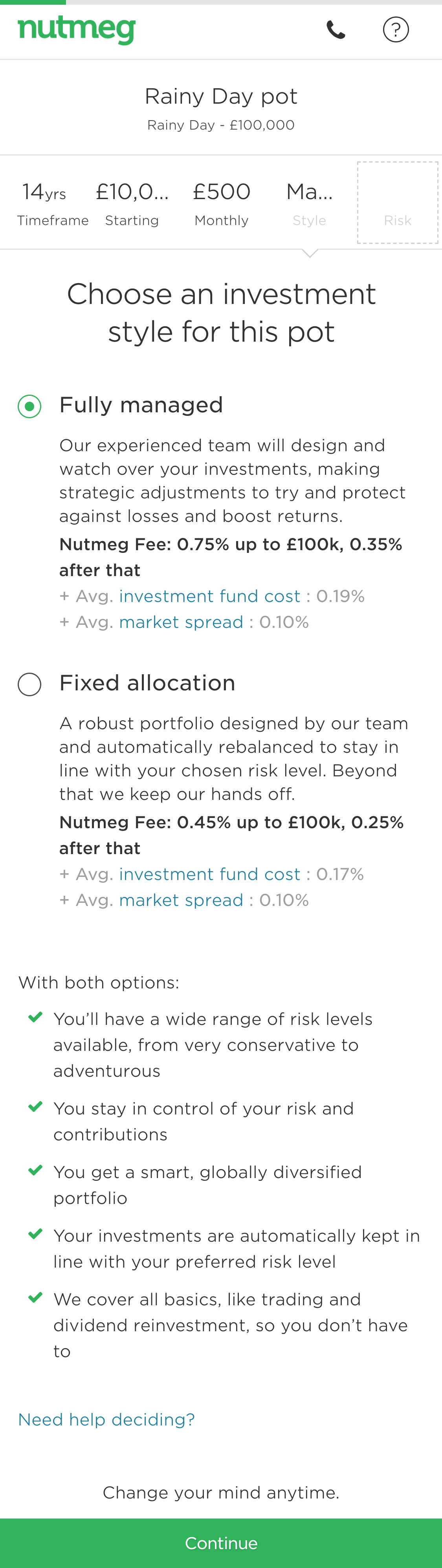Click the Nutmeg logo
The width and height of the screenshot is (442, 1568).
[x=77, y=29]
